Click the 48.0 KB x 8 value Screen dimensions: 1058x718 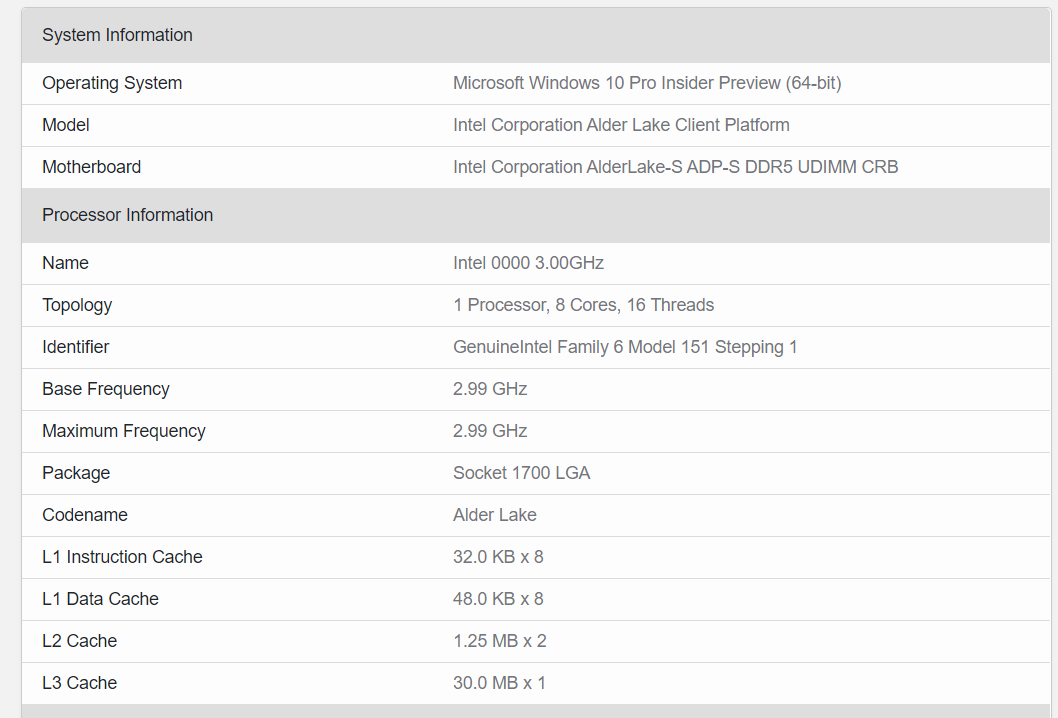pyautogui.click(x=498, y=599)
